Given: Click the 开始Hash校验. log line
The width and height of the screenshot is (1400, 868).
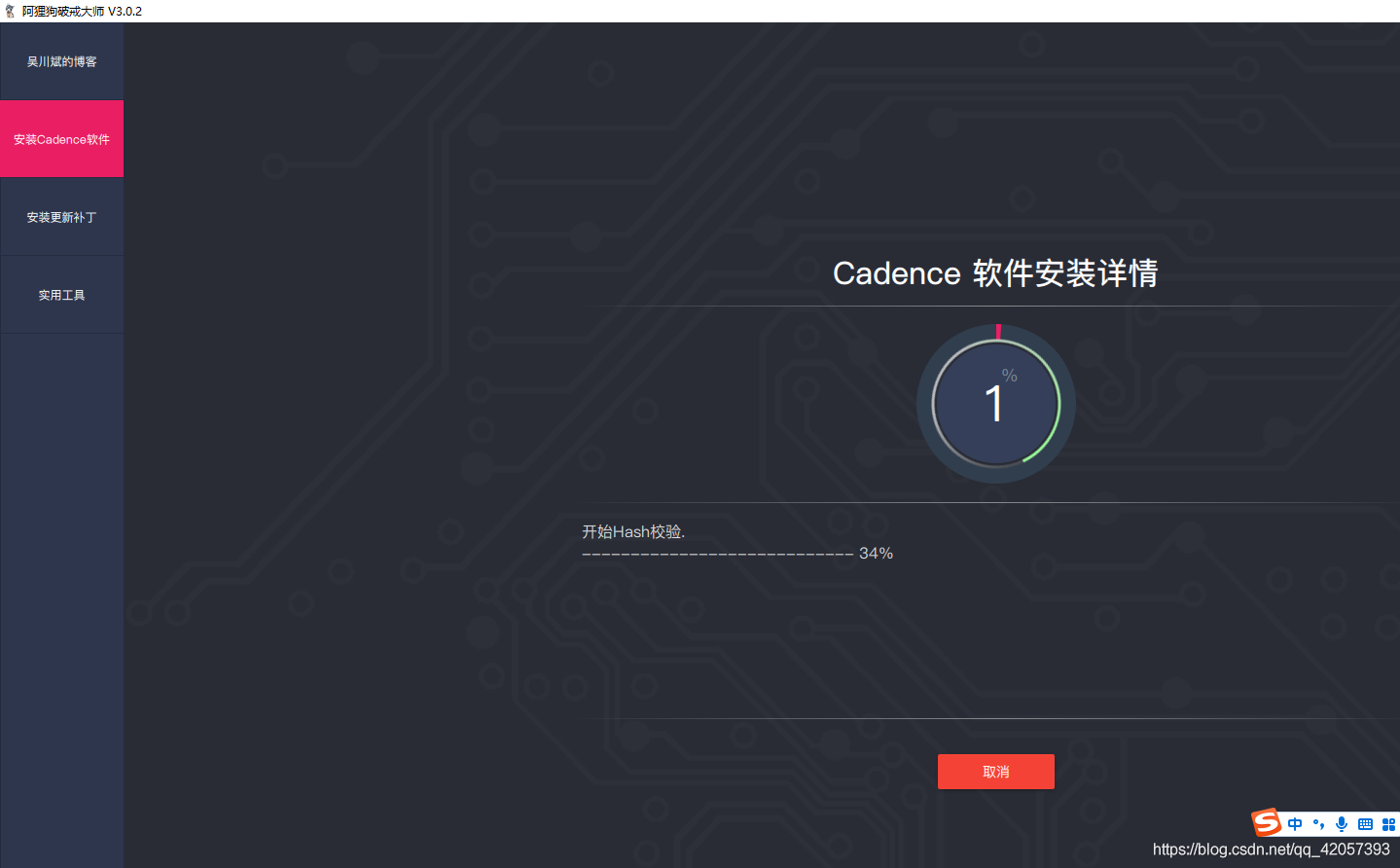Looking at the screenshot, I should 633,531.
